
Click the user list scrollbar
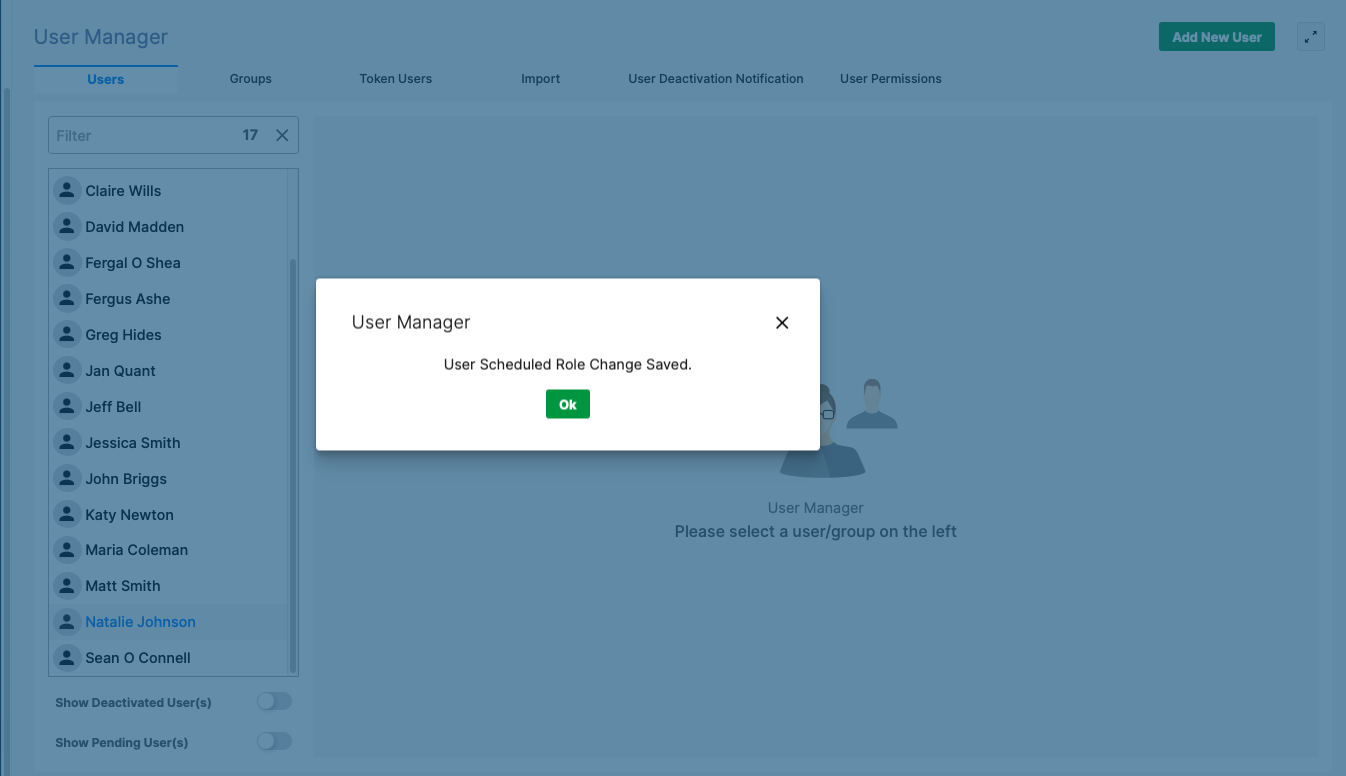pos(293,465)
